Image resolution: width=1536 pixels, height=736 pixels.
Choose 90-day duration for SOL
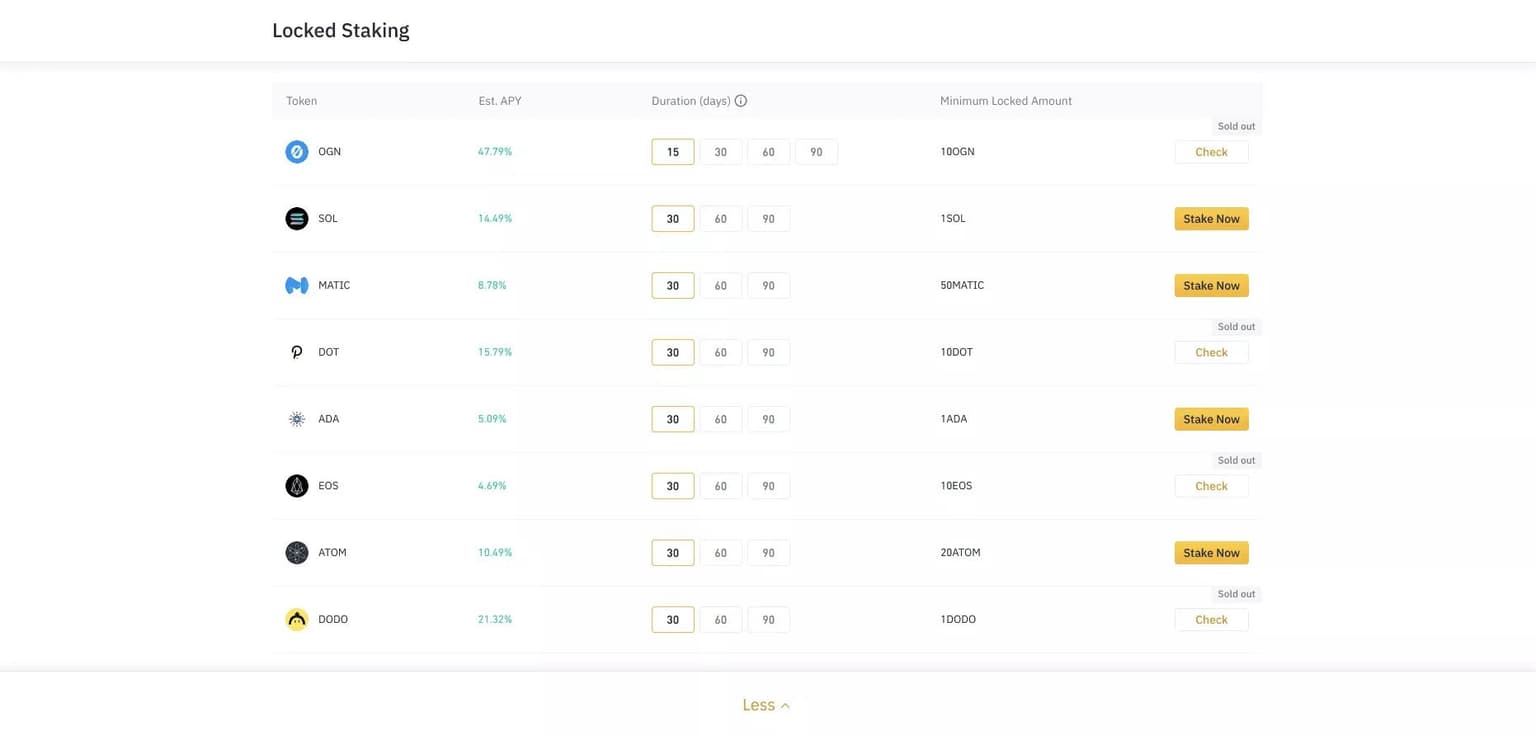[x=768, y=219]
